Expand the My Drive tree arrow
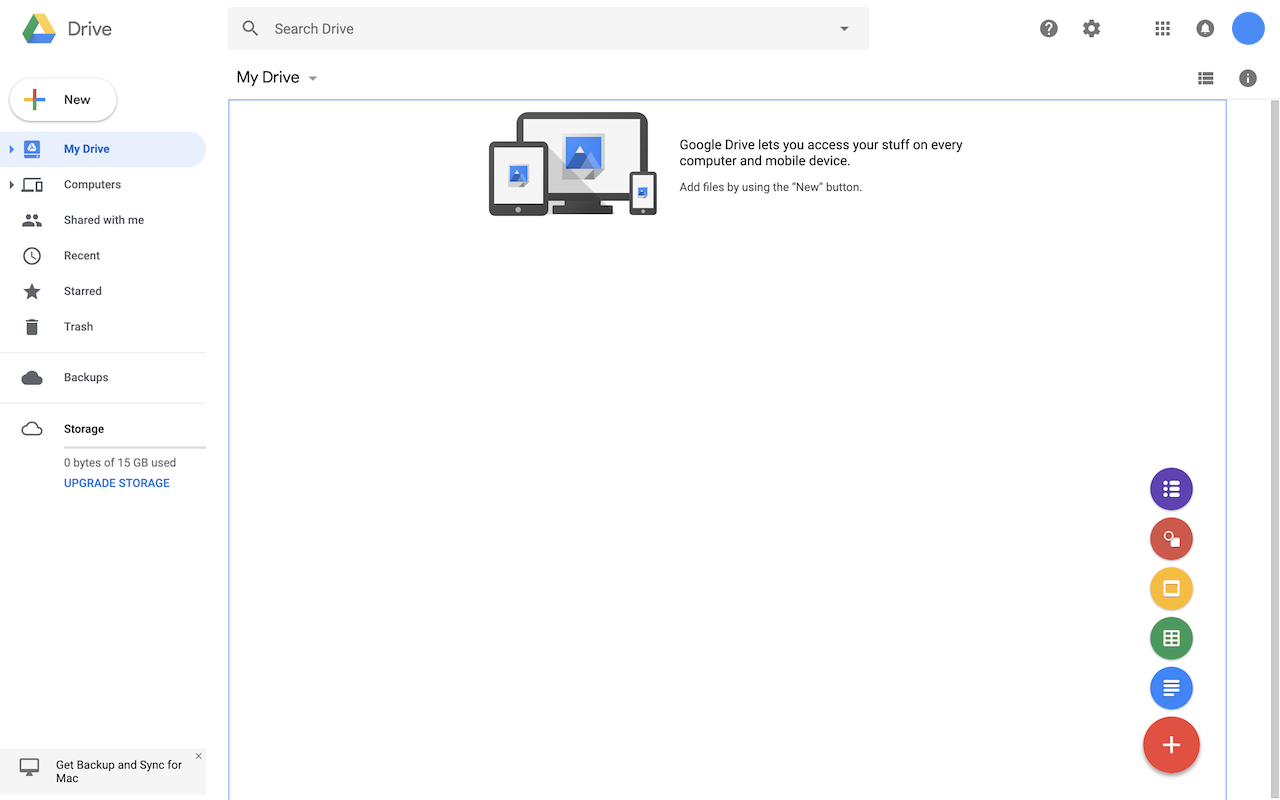Image resolution: width=1280 pixels, height=800 pixels. (12, 149)
